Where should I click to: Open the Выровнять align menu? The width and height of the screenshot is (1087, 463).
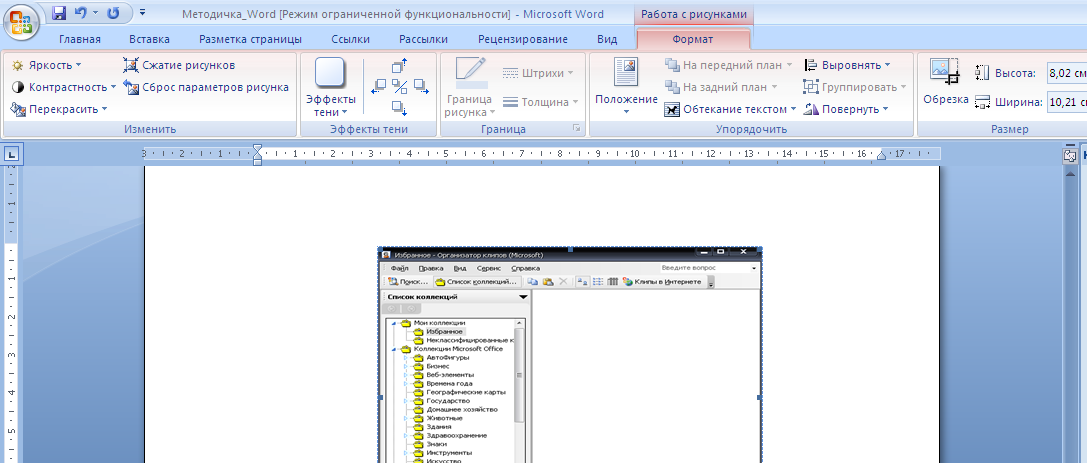click(x=846, y=65)
